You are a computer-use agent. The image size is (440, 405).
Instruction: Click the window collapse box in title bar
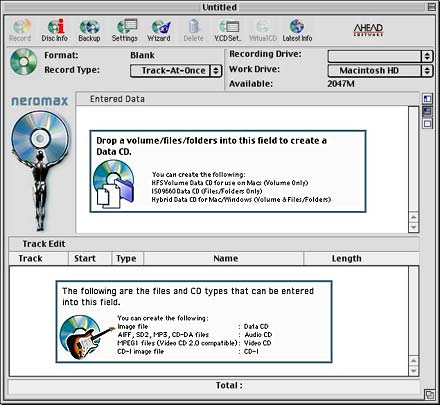click(x=432, y=7)
